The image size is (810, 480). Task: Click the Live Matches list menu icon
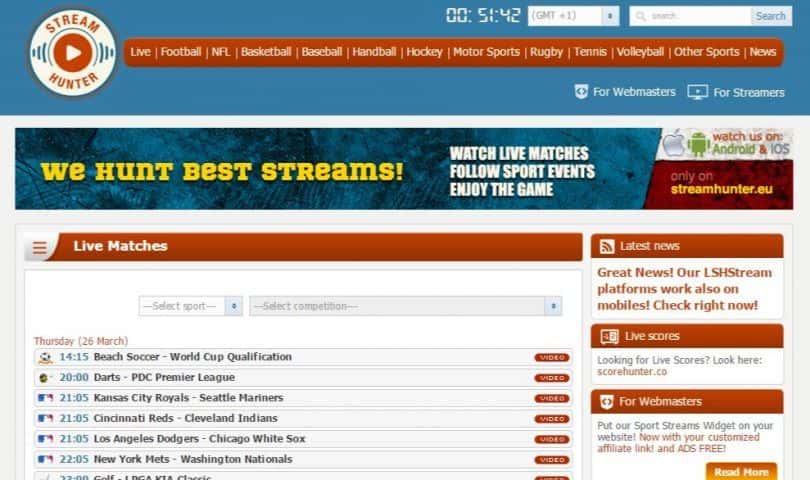[40, 248]
